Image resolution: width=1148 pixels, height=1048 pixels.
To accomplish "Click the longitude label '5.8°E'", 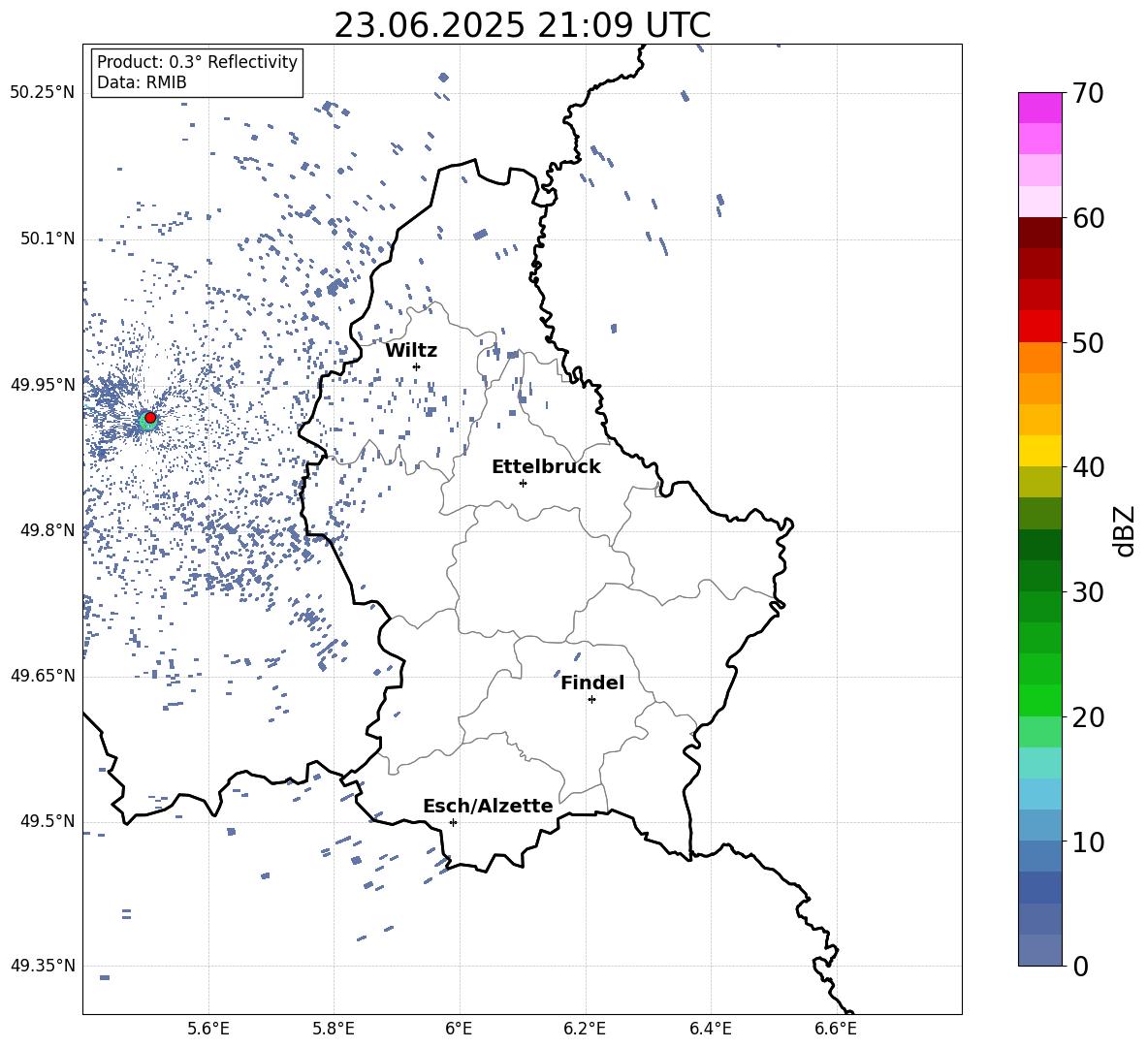I will click(334, 1029).
